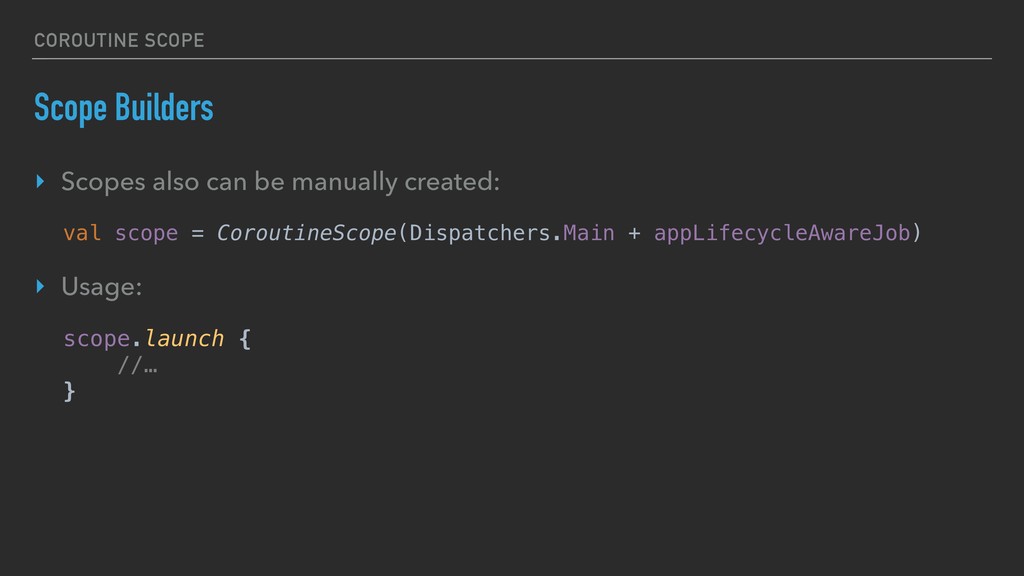This screenshot has height=576, width=1024.
Task: Click the 'CoroutineScope' function name
Action: click(x=306, y=234)
